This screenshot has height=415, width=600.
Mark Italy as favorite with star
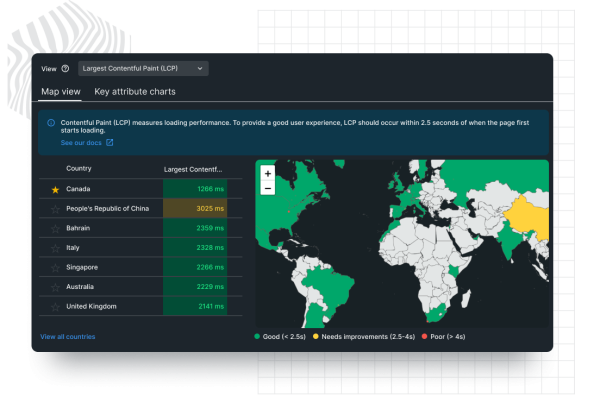(x=55, y=248)
